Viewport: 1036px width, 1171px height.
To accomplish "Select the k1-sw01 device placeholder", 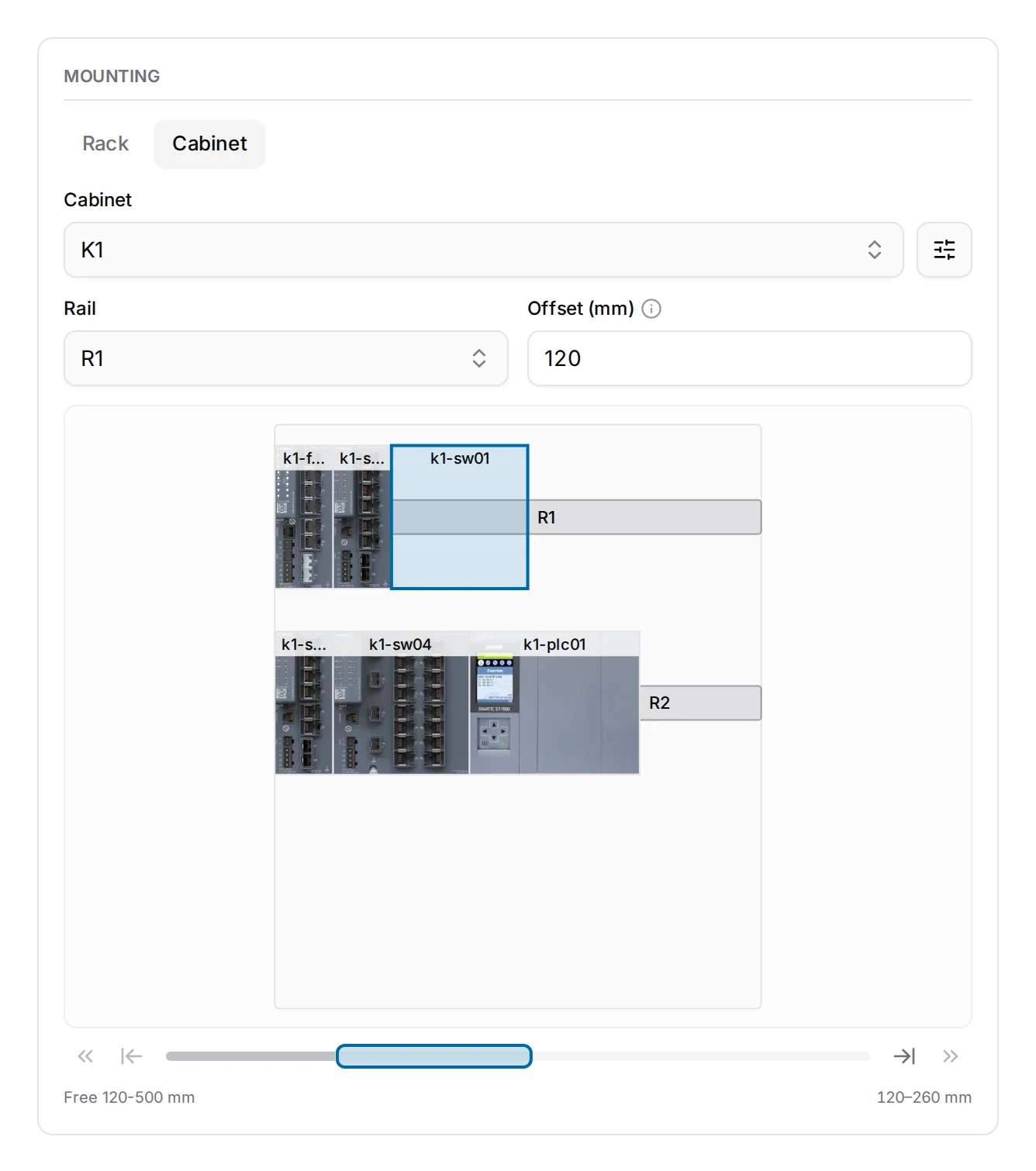I will point(460,517).
